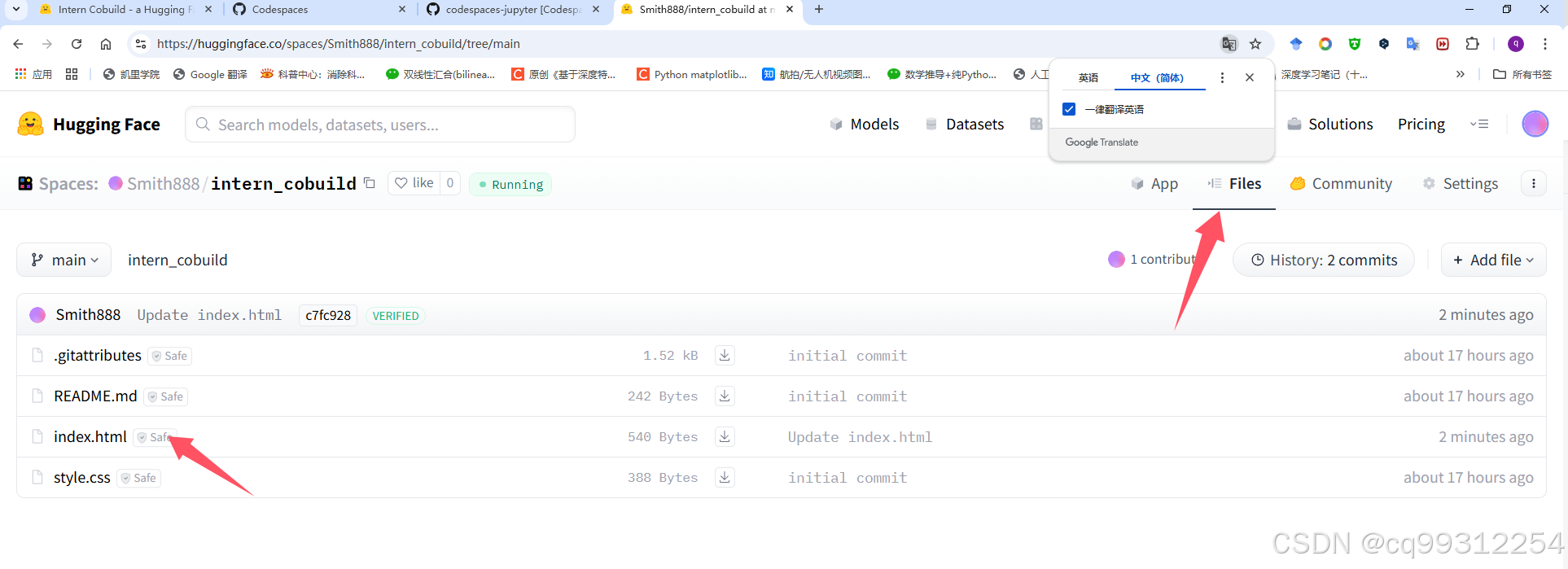Open the Chrome profile icon
Viewport: 1568px width, 569px height.
click(1516, 44)
